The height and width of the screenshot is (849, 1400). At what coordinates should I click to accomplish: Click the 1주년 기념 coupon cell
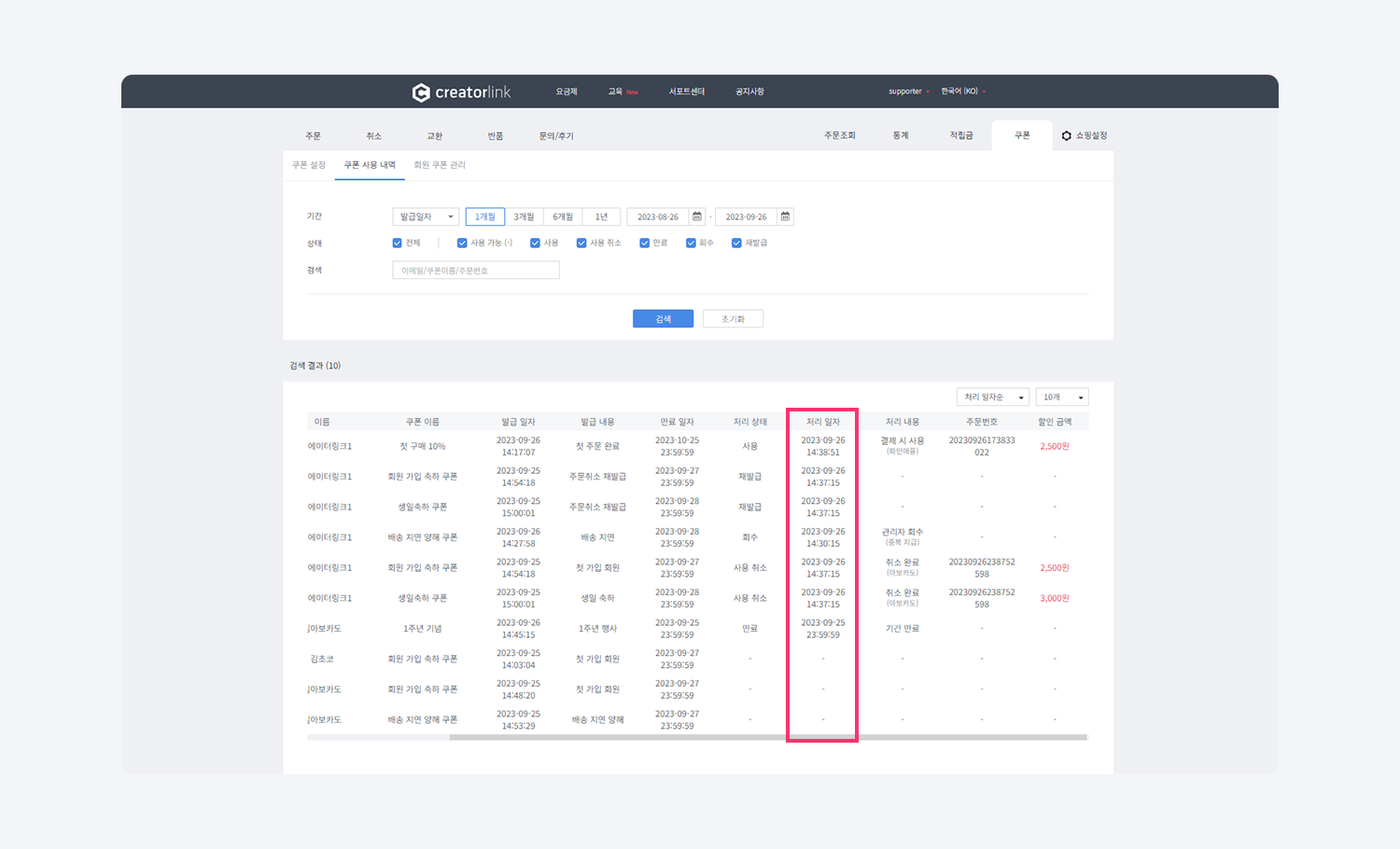(x=423, y=629)
